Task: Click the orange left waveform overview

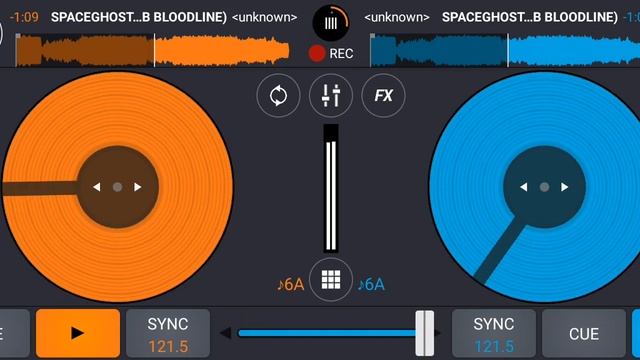Action: pos(152,50)
